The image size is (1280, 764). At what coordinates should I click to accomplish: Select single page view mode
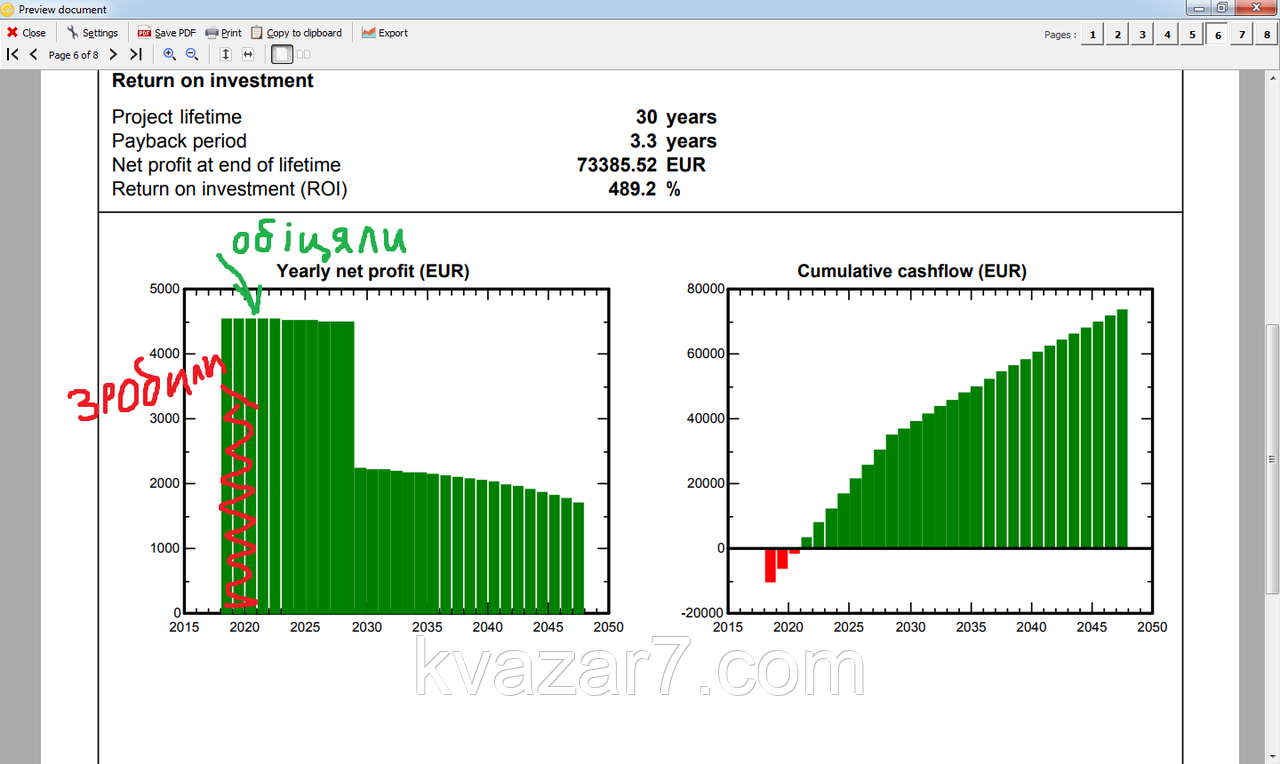[x=281, y=54]
